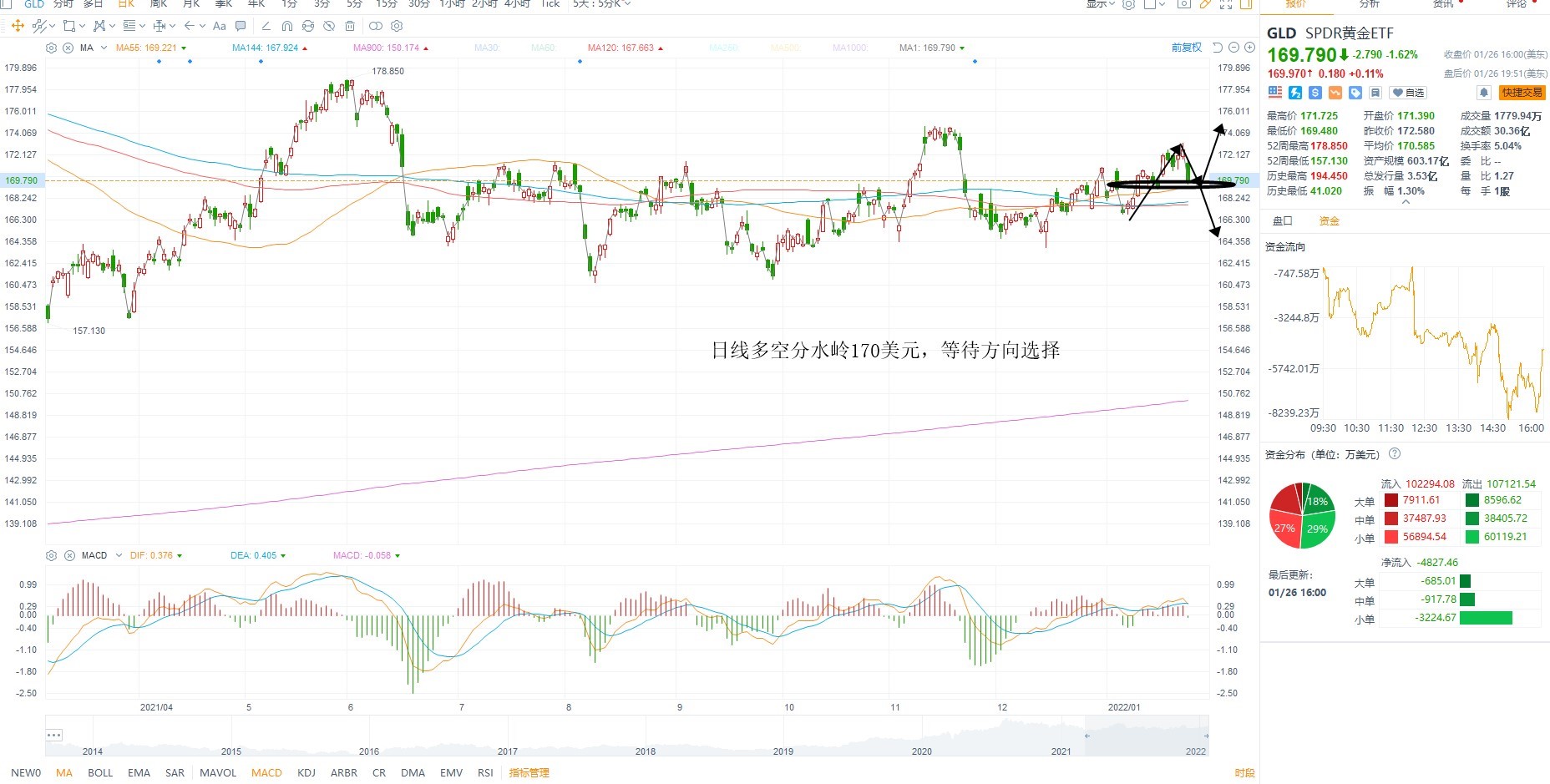
Task: Select the BOLL indicator
Action: pyautogui.click(x=100, y=773)
